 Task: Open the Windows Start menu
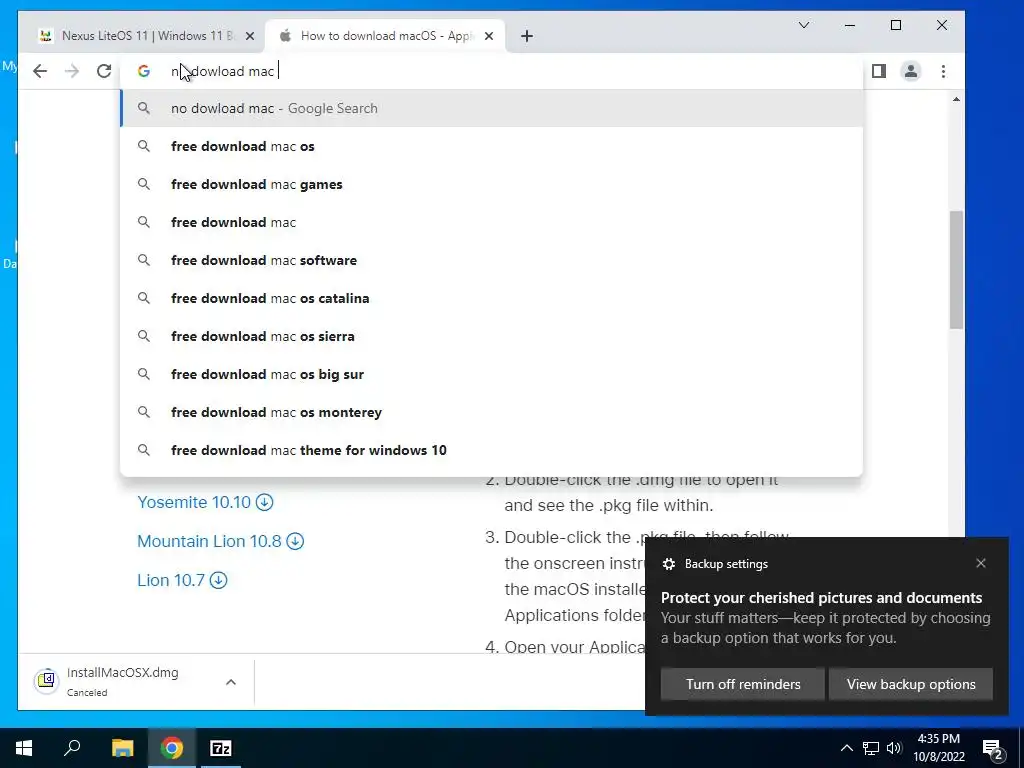coord(24,748)
